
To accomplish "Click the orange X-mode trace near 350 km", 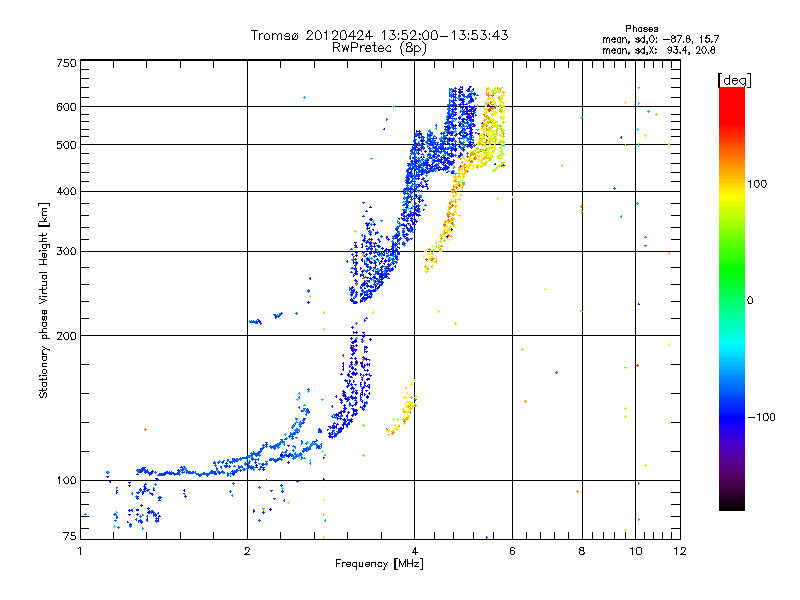I will (x=449, y=214).
